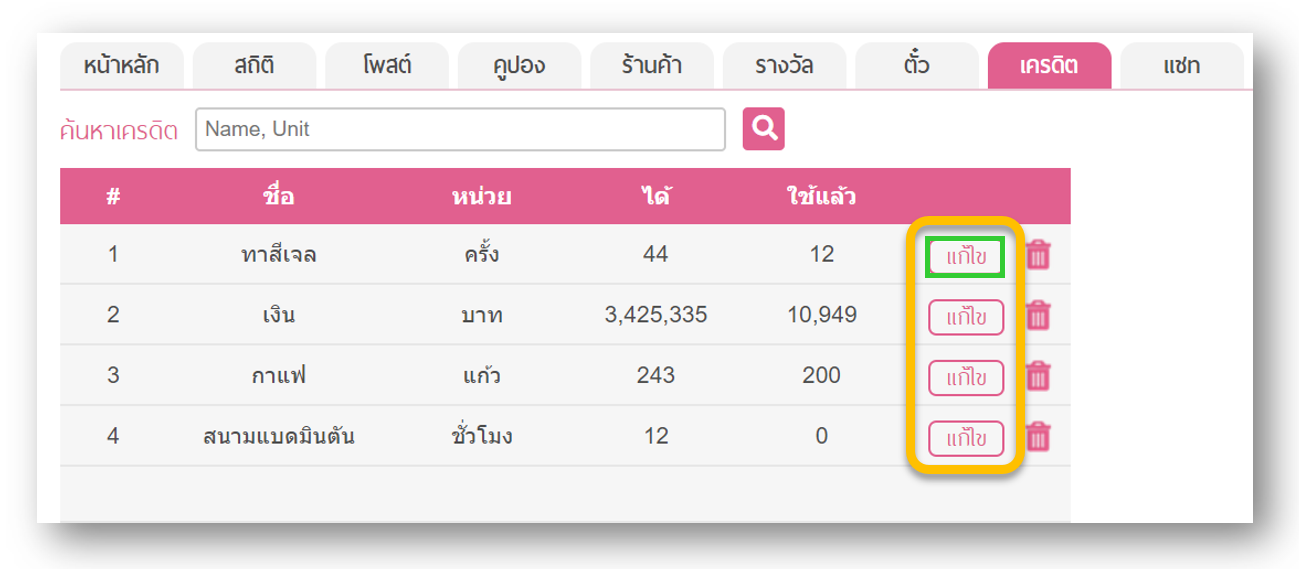Delete the กาแฟ credit row
This screenshot has width=1299, height=569.
coord(1039,377)
